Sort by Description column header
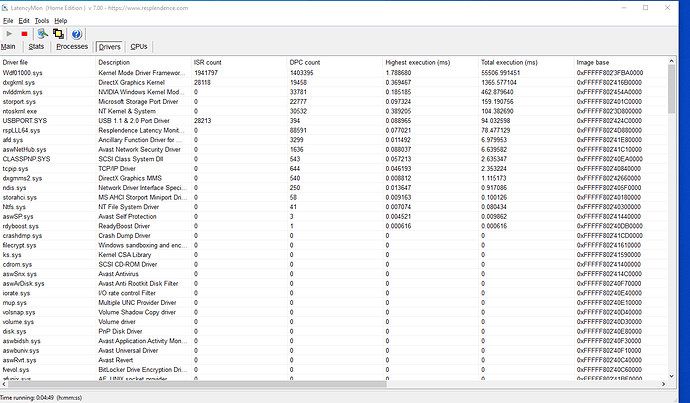The height and width of the screenshot is (403, 690). pos(143,62)
